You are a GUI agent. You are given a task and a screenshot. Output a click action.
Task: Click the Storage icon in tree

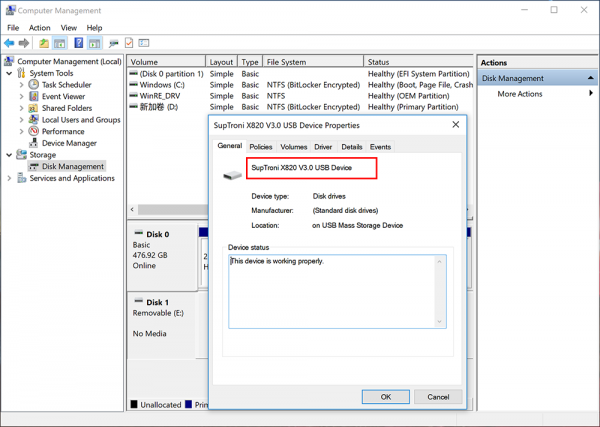coord(21,155)
